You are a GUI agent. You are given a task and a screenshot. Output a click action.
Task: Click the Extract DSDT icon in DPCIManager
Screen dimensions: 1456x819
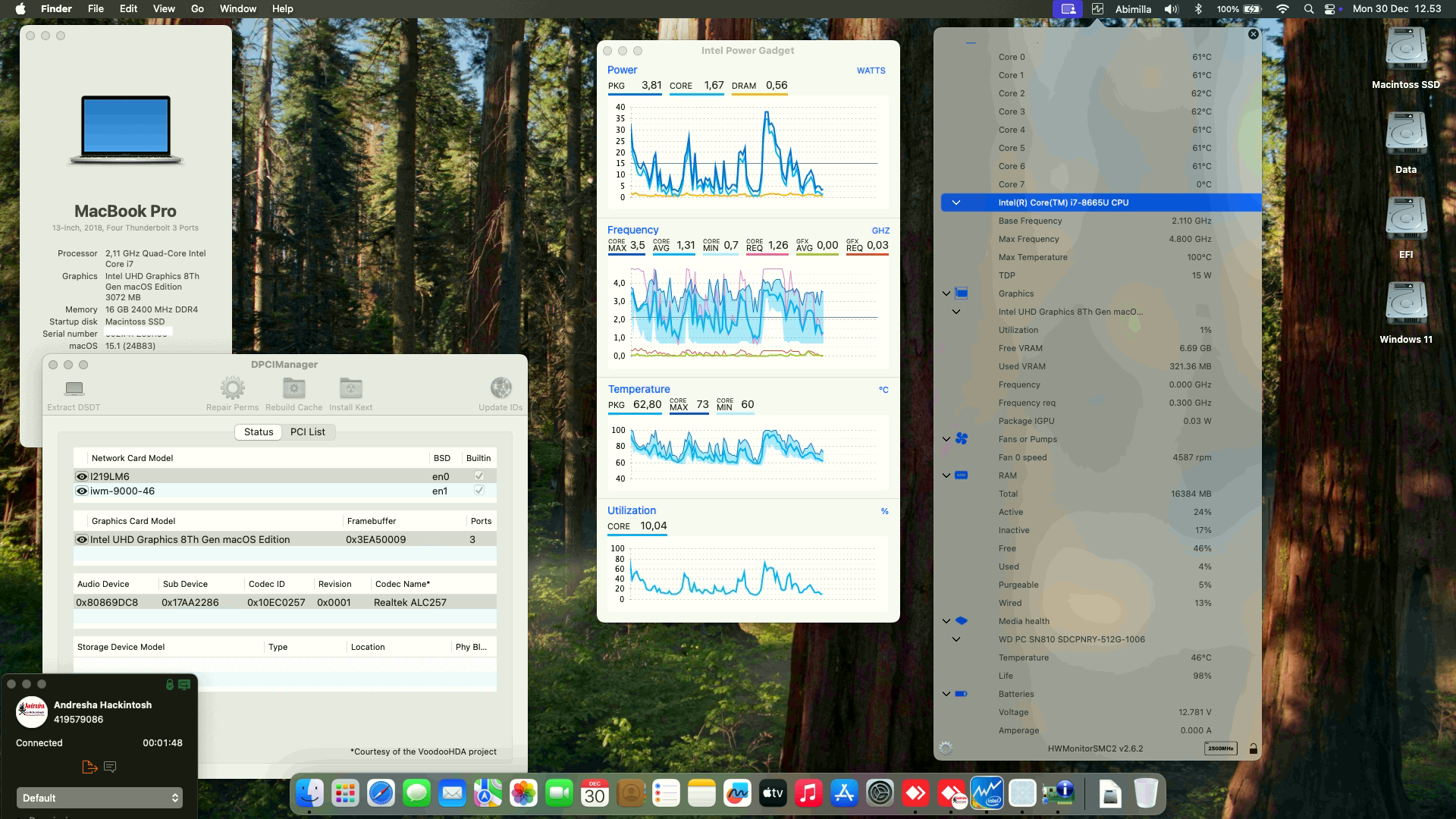click(73, 388)
